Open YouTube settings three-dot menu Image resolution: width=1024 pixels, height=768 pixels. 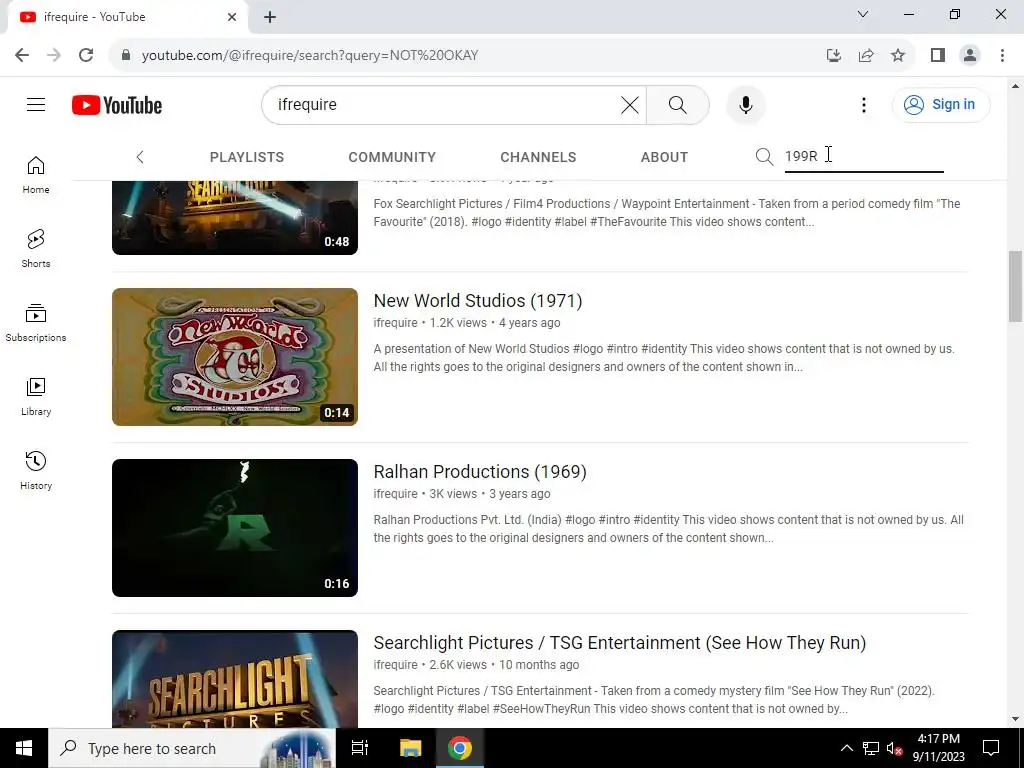pos(863,104)
